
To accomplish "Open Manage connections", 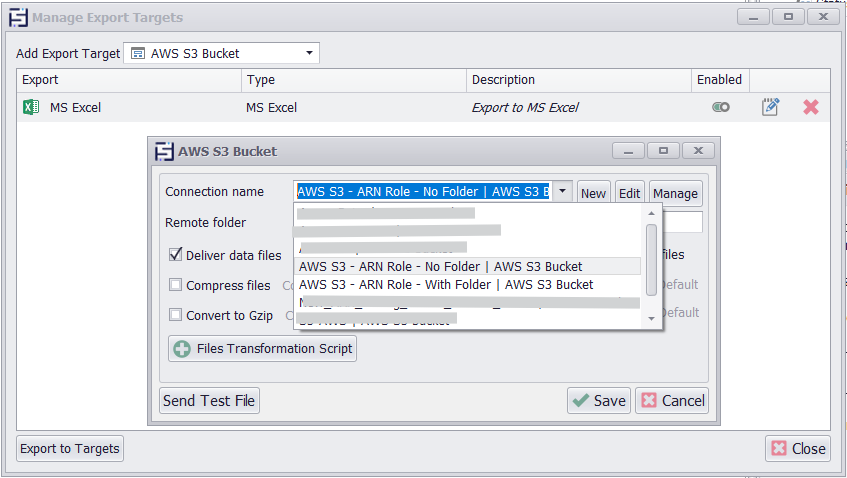I will [x=675, y=193].
